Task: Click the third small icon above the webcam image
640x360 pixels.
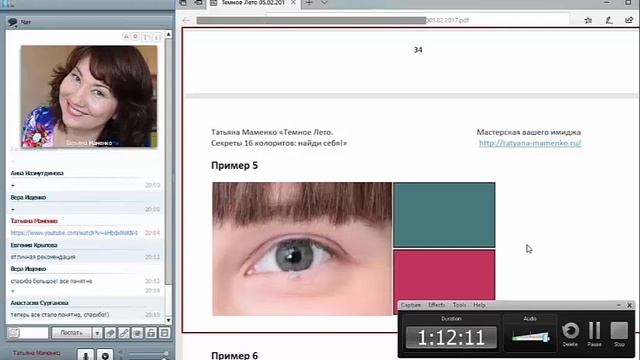Action: [147, 37]
